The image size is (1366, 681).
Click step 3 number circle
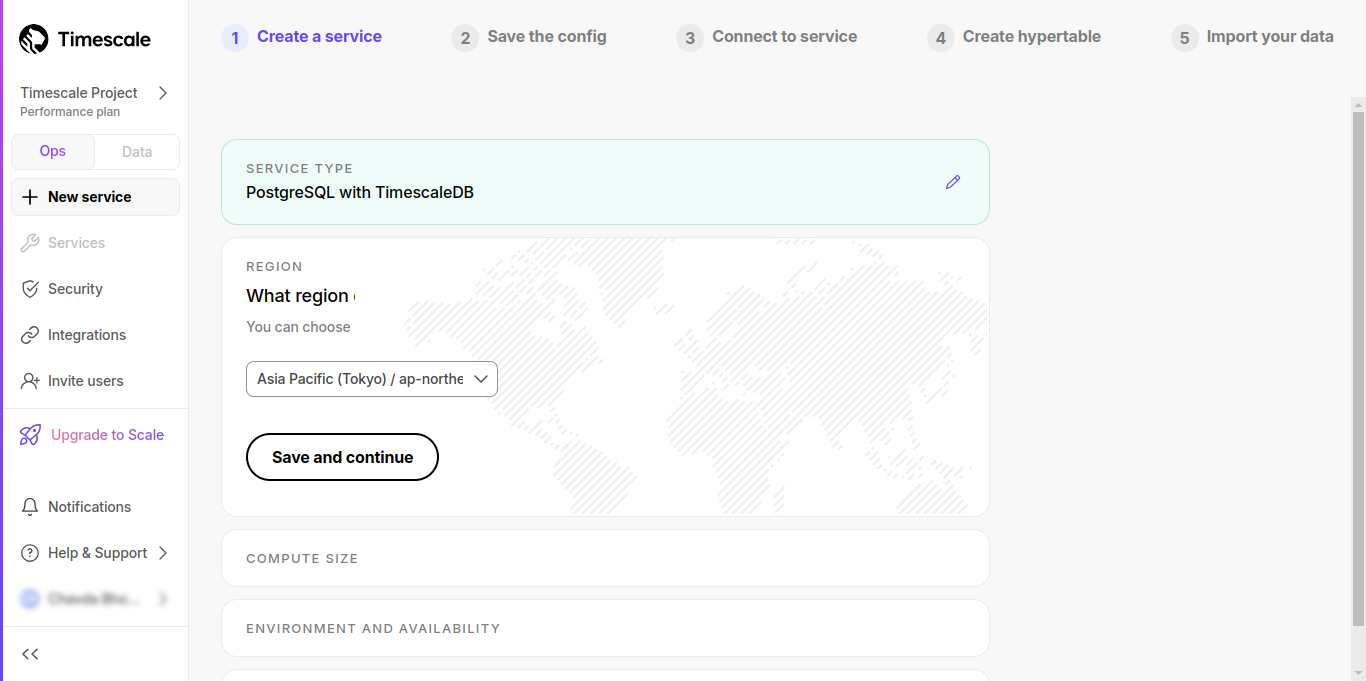click(x=690, y=38)
